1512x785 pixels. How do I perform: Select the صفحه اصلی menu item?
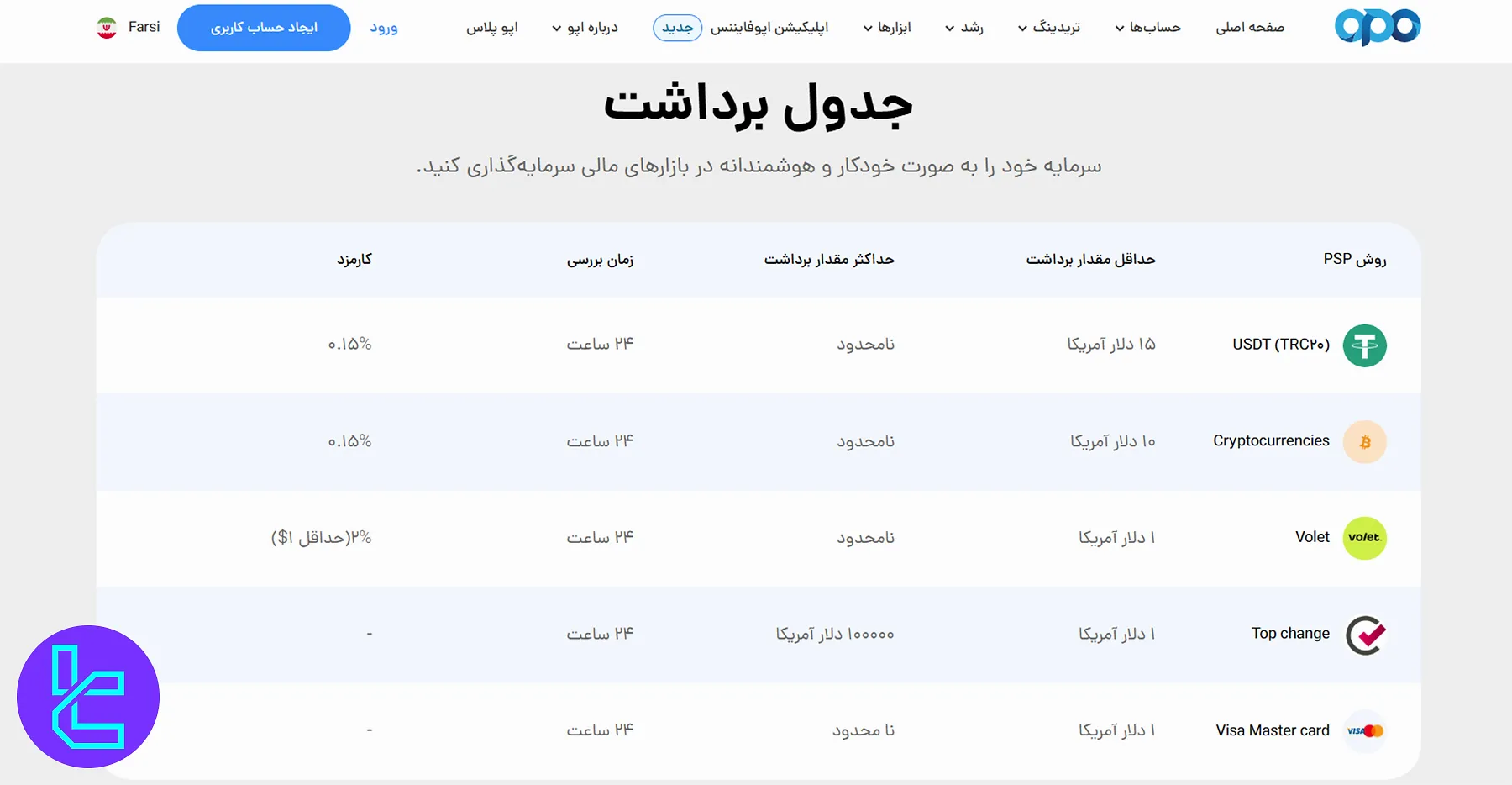point(1250,27)
